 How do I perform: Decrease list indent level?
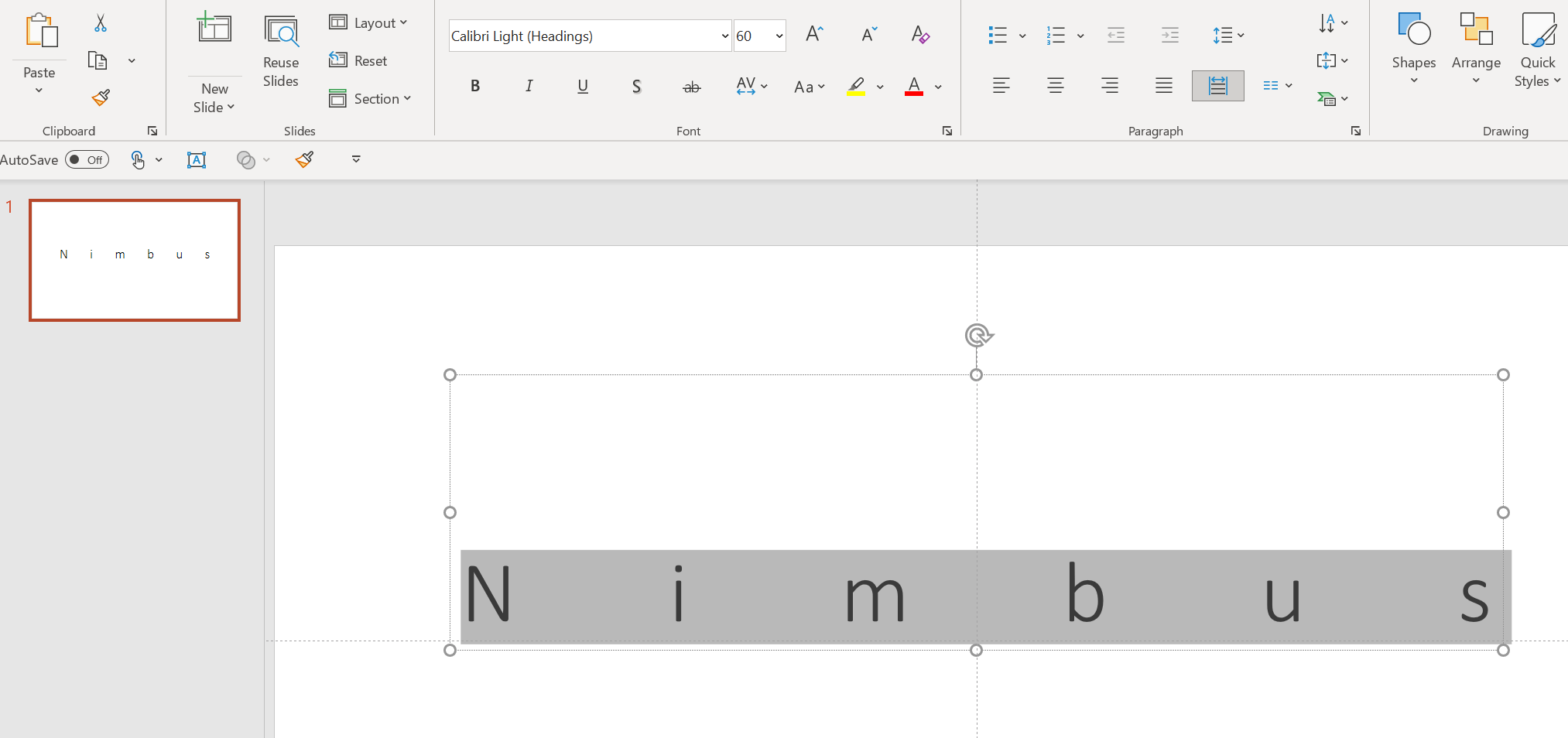(x=1115, y=35)
